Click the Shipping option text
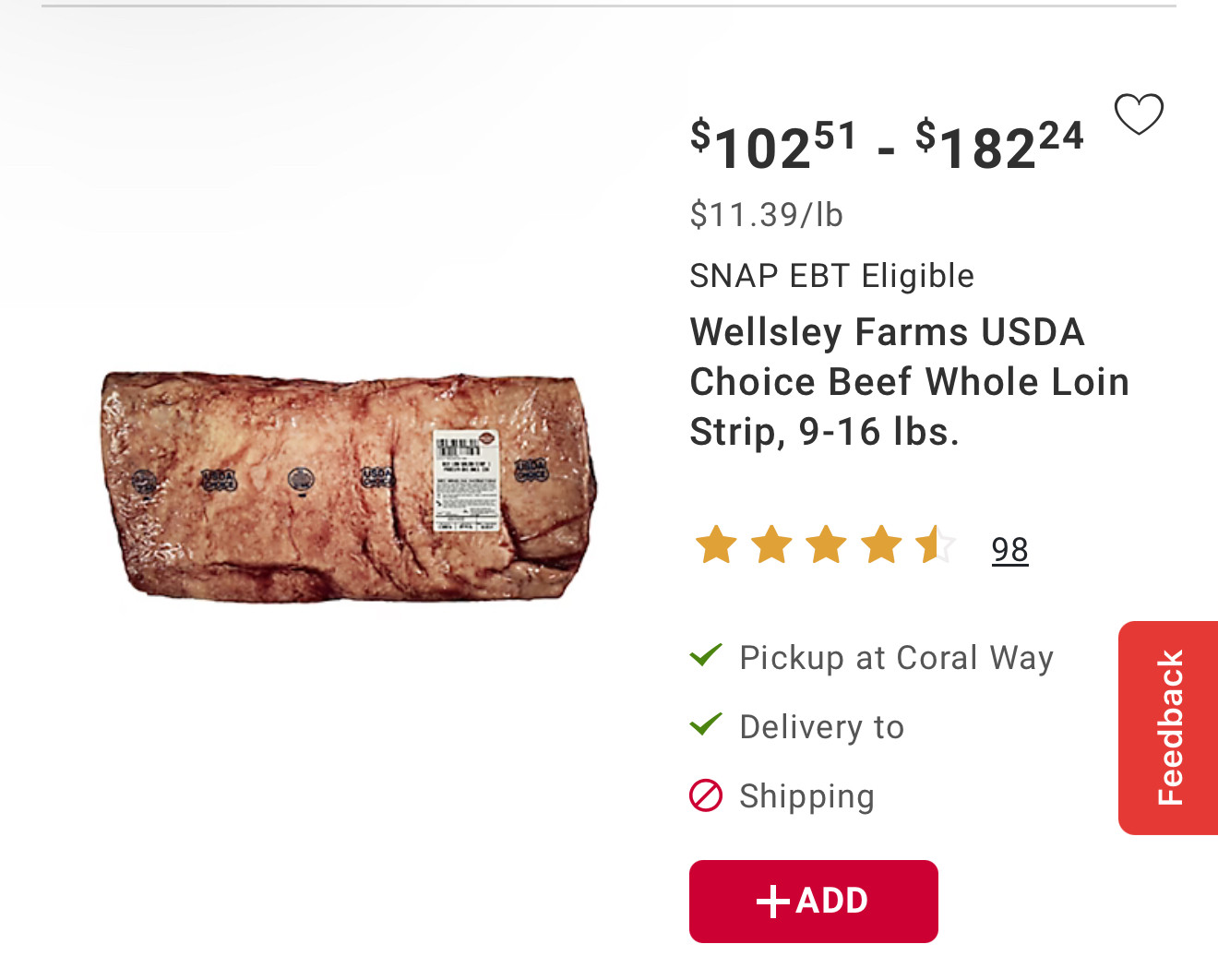Screen dimensions: 1218x980 click(806, 796)
